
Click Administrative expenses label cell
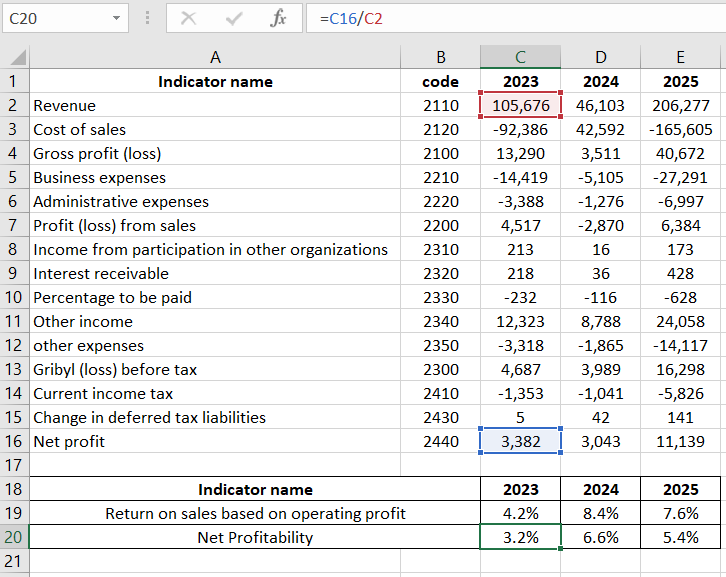215,201
